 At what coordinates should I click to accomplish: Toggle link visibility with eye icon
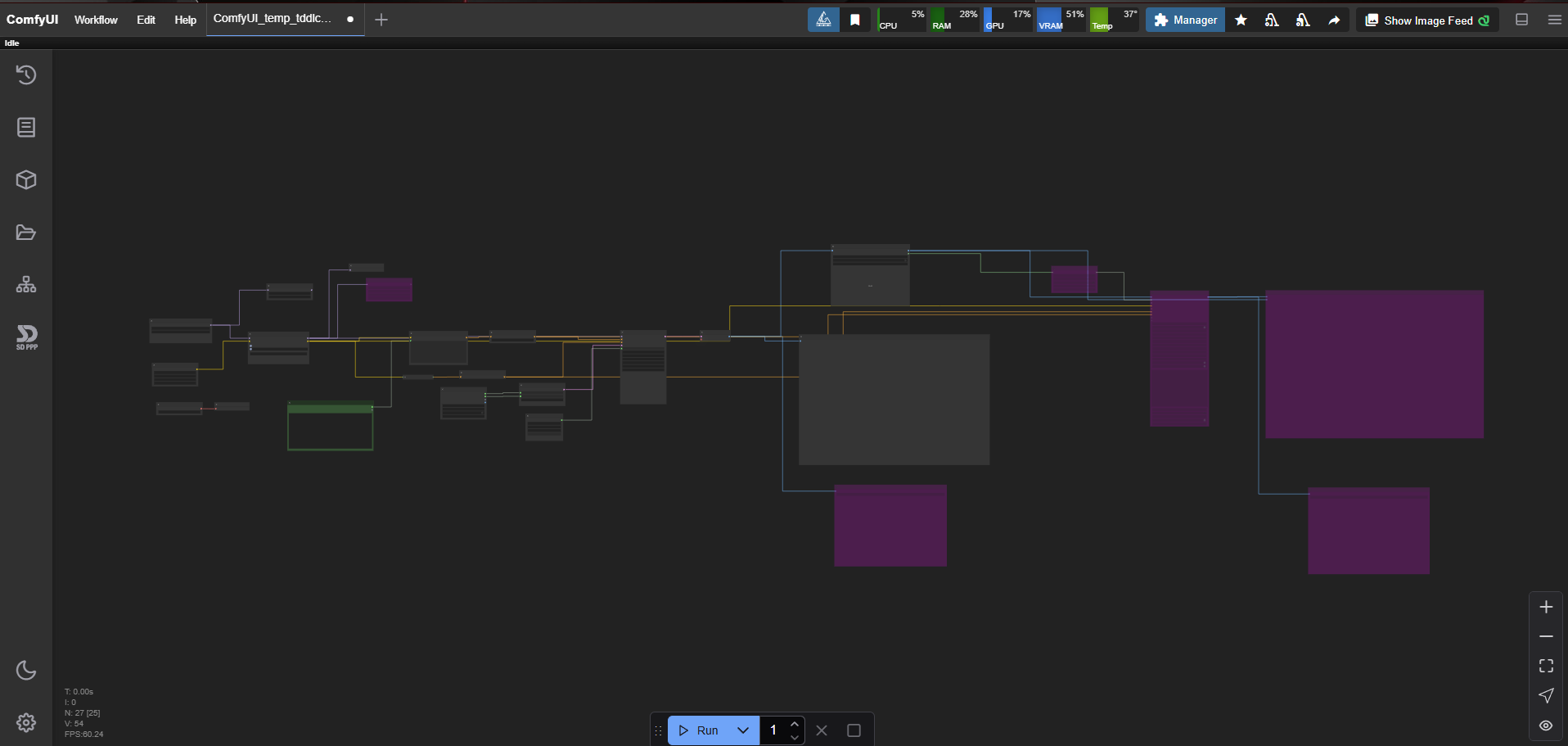(x=1546, y=726)
